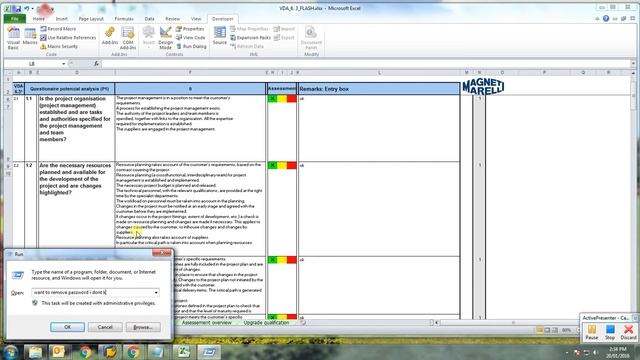The height and width of the screenshot is (360, 640).
Task: Click Run Dialog
Action: pos(191,47)
